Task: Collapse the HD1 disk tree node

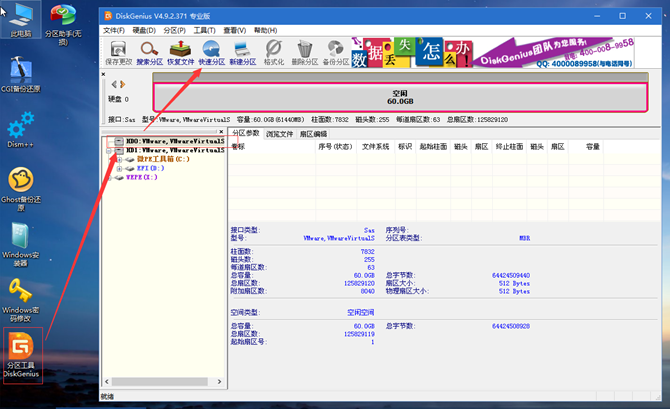Action: (x=109, y=150)
